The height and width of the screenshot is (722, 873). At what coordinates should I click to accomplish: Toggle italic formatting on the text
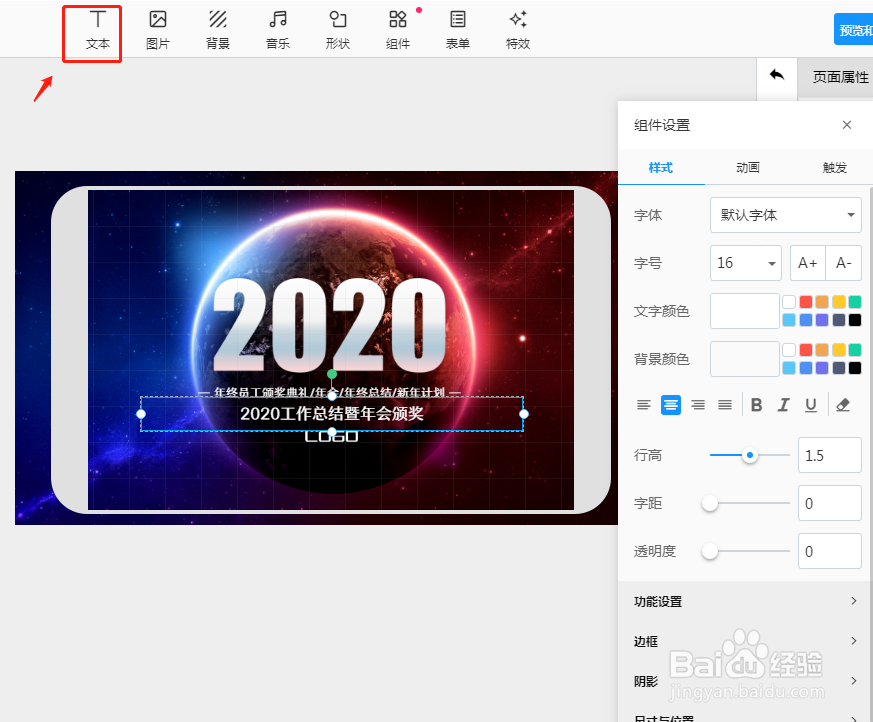tap(783, 404)
